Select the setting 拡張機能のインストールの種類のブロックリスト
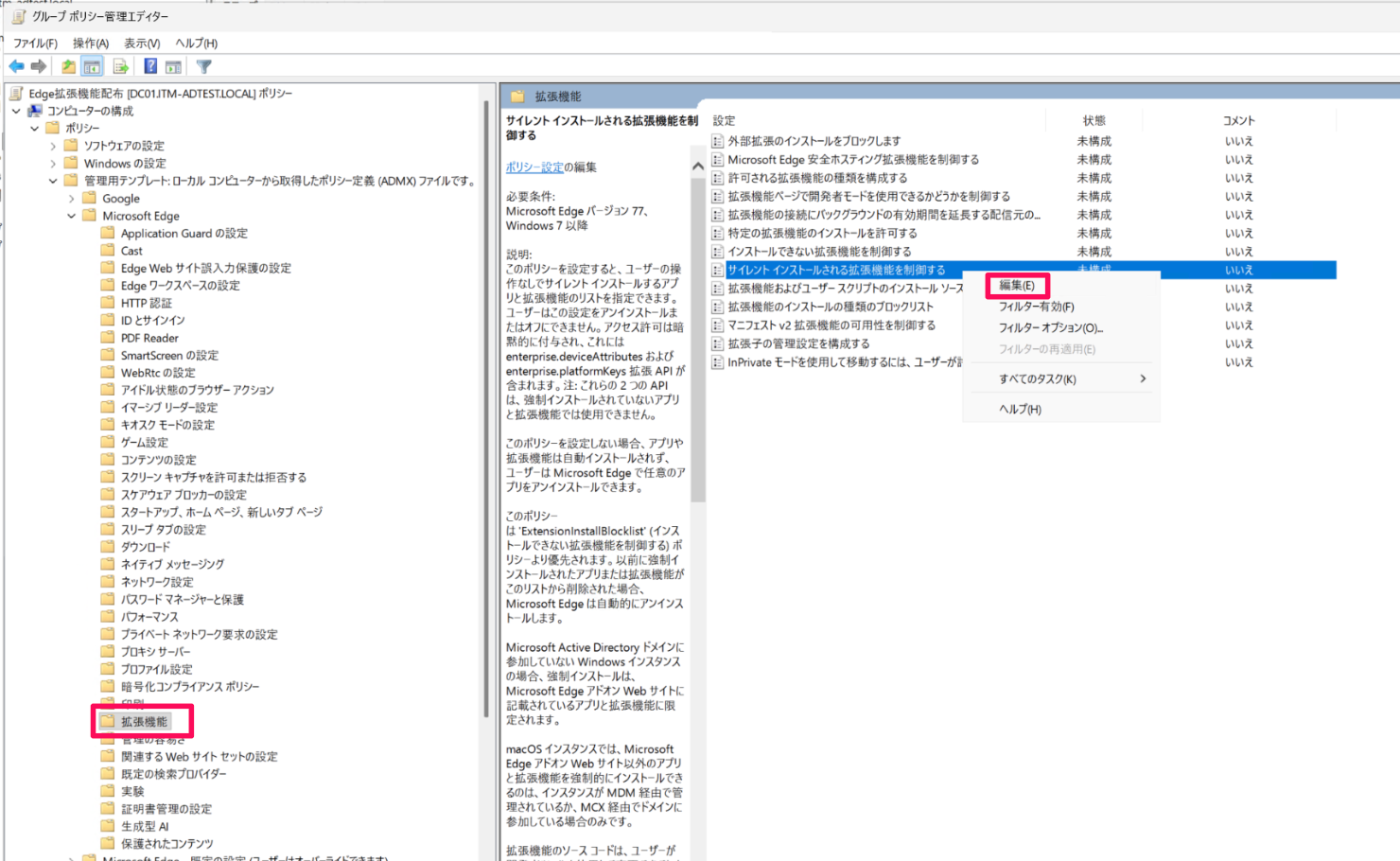 (x=831, y=307)
